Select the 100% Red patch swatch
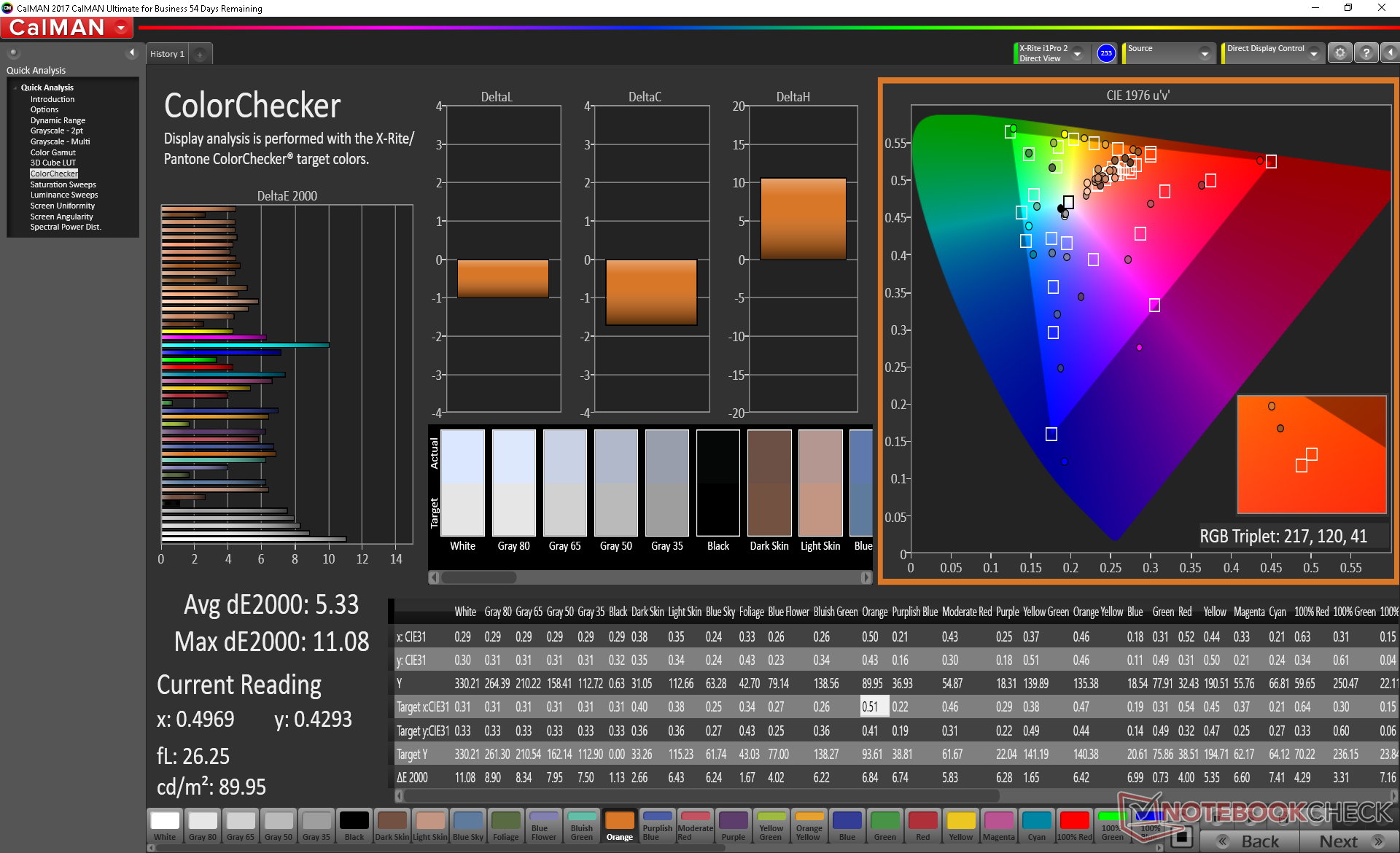 point(1075,826)
